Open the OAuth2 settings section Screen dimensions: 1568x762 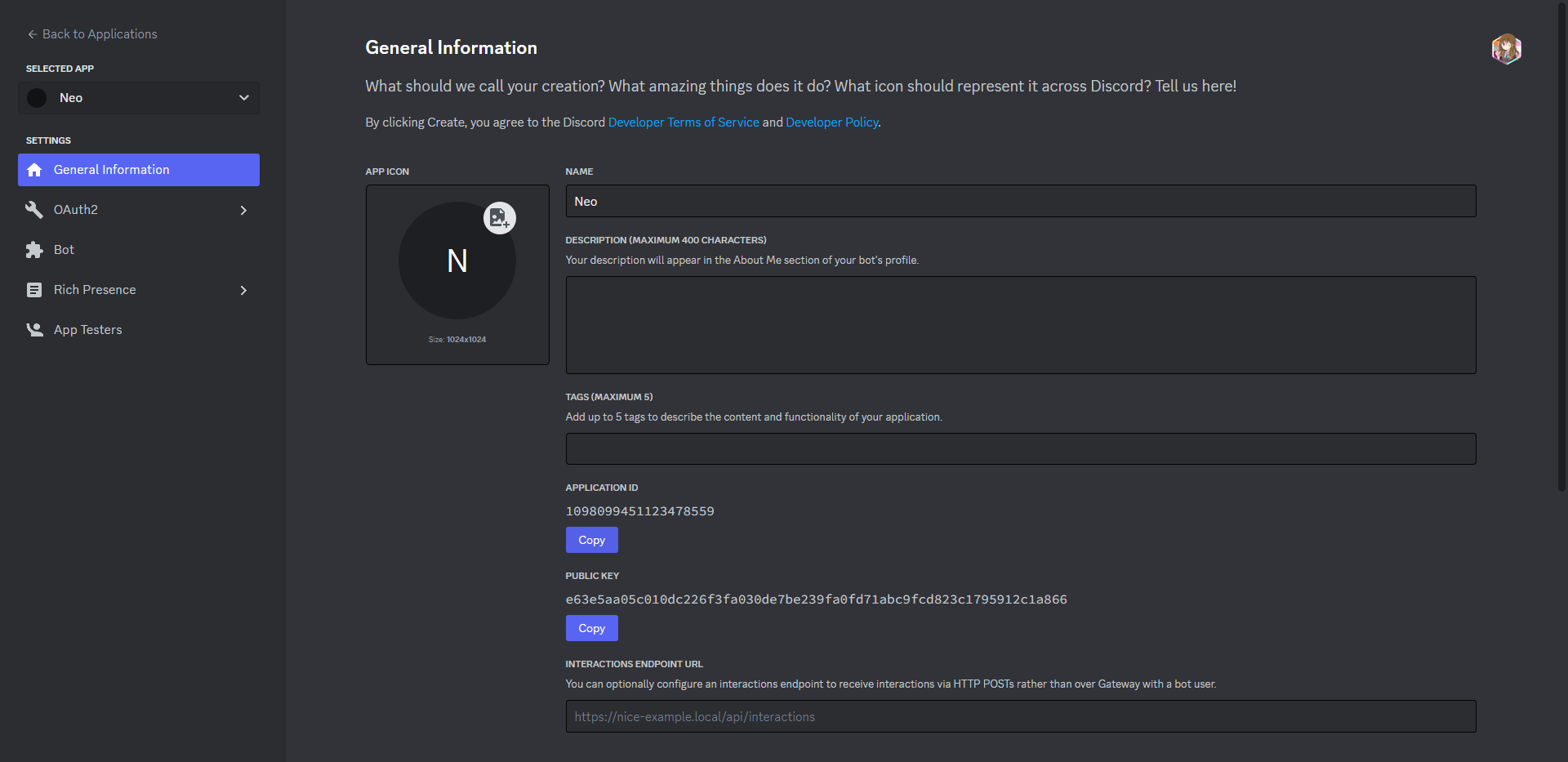[x=139, y=210]
